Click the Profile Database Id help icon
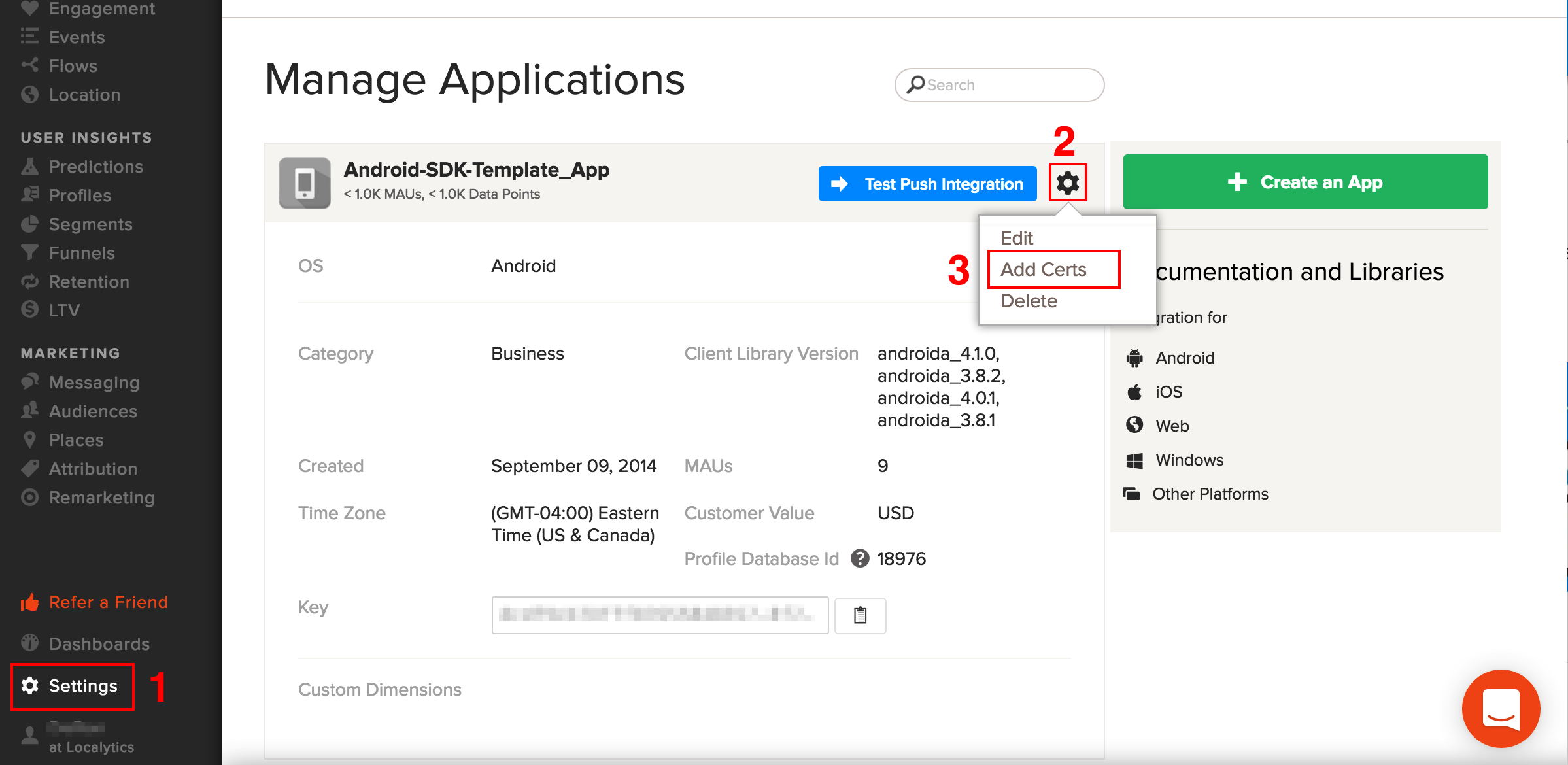This screenshot has height=765, width=1568. pyautogui.click(x=860, y=558)
